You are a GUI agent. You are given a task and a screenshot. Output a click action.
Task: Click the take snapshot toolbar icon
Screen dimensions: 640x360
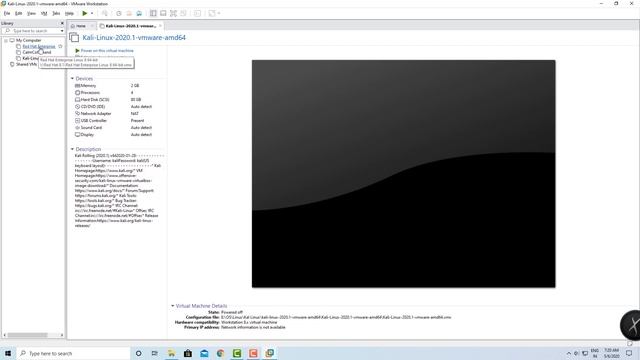point(119,13)
